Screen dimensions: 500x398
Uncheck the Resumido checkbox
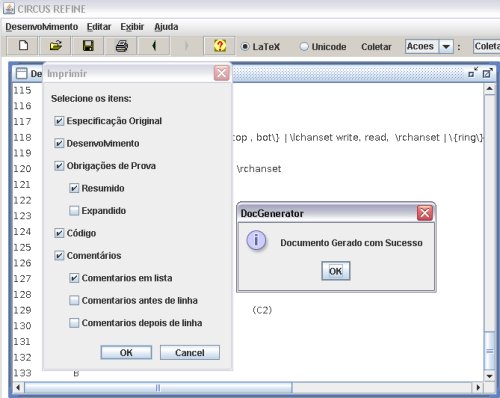(x=74, y=188)
